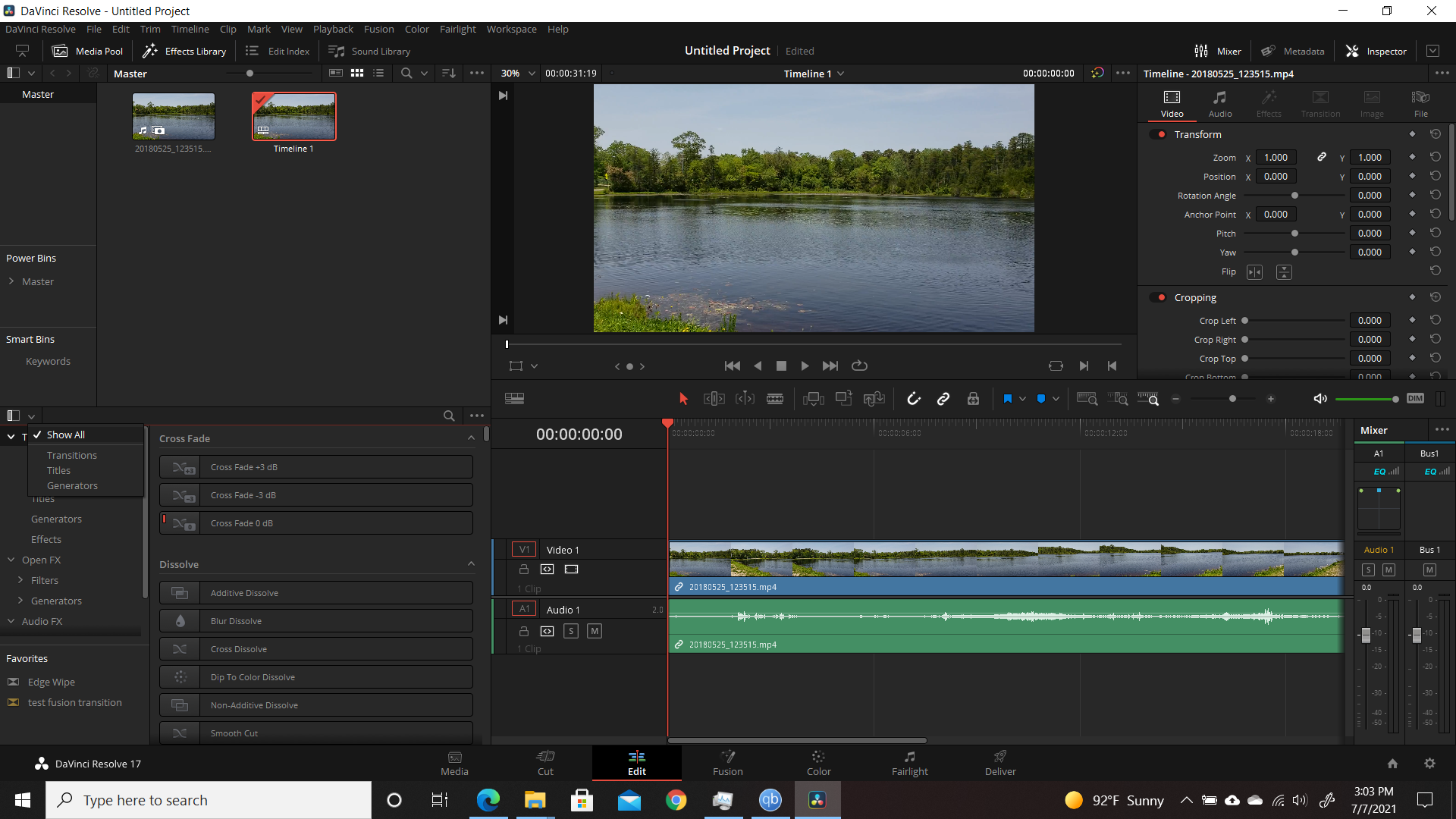
Task: Toggle Audio 1 Mute button
Action: coord(595,631)
